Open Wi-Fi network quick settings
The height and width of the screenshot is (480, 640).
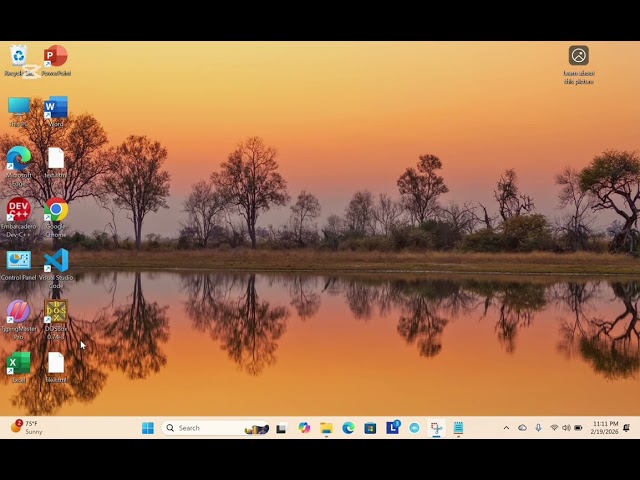[554, 428]
